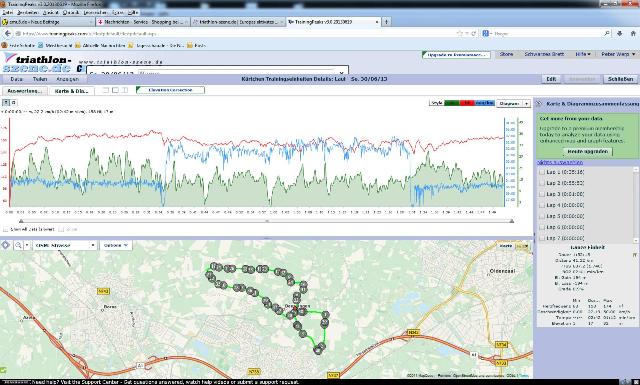
Task: Open the Hilfe dropdown menu
Action: coord(582,54)
